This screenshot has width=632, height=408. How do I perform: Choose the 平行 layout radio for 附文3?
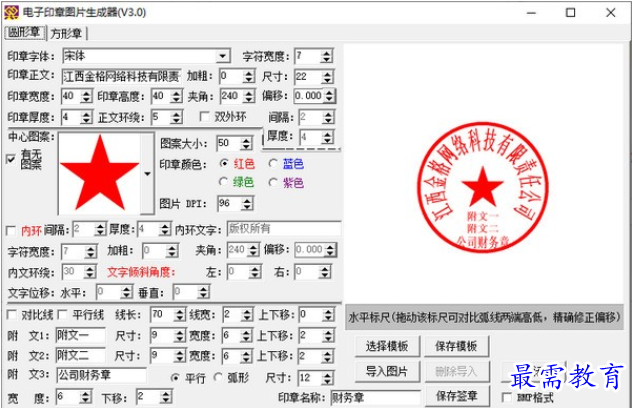click(x=175, y=378)
